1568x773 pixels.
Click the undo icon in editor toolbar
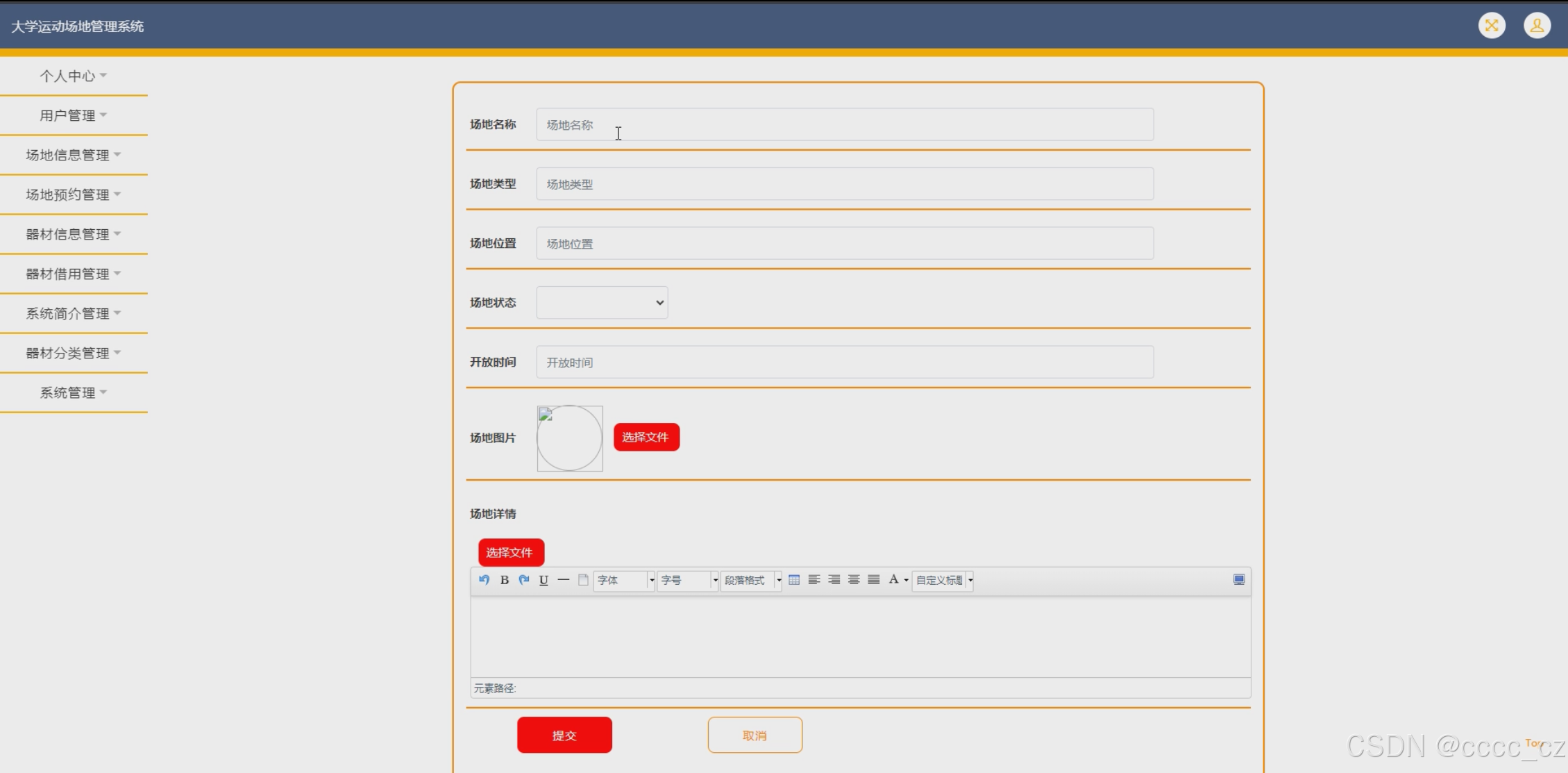484,580
